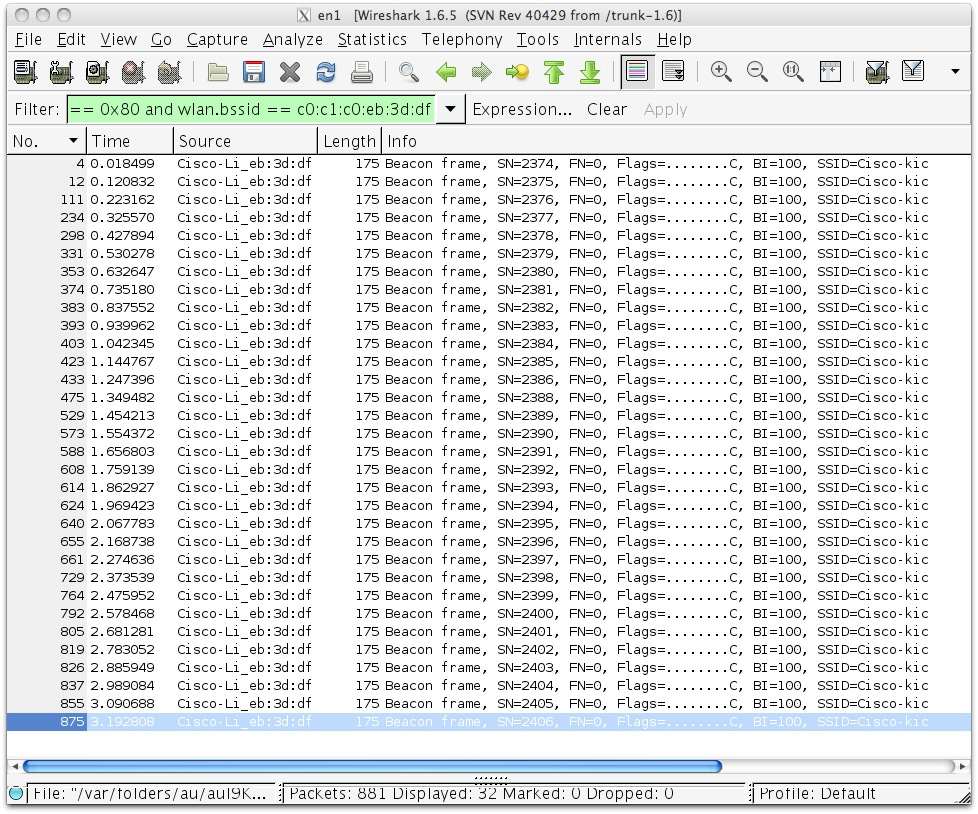
Task: Open the Telephony menu
Action: pyautogui.click(x=462, y=39)
